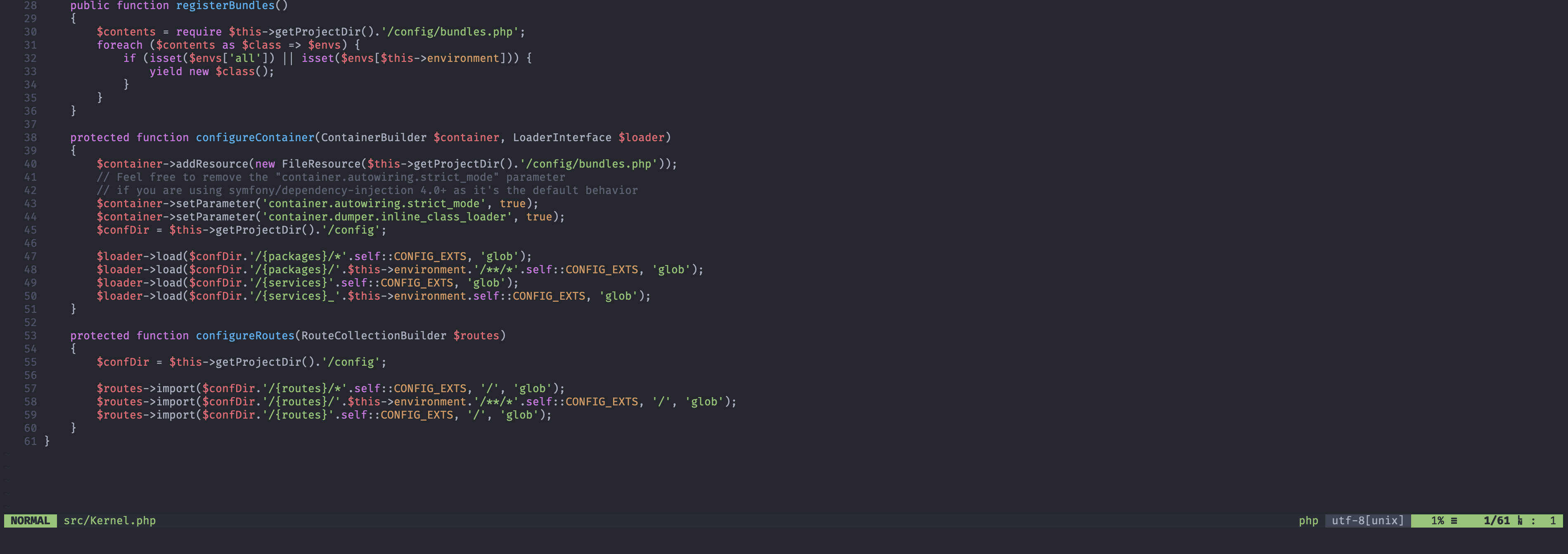Click the 1% scroll percentage indicator
This screenshot has width=1568, height=554.
(x=1437, y=521)
